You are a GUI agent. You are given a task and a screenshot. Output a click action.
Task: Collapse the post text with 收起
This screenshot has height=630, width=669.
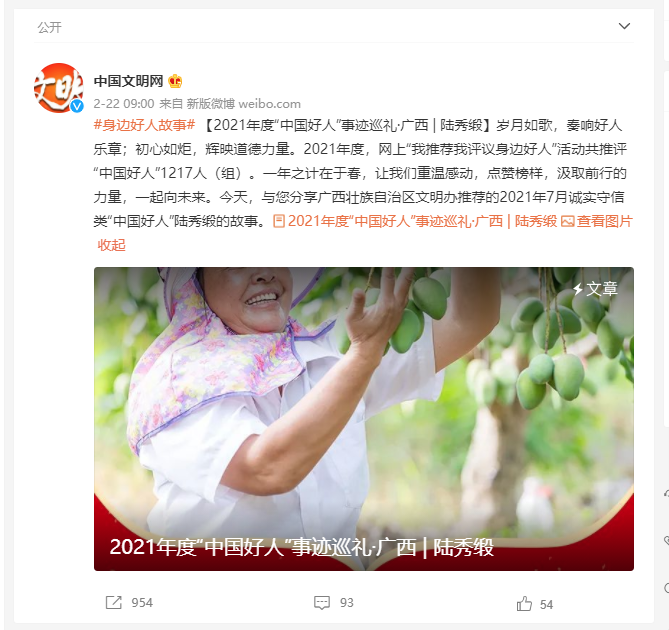[x=111, y=245]
